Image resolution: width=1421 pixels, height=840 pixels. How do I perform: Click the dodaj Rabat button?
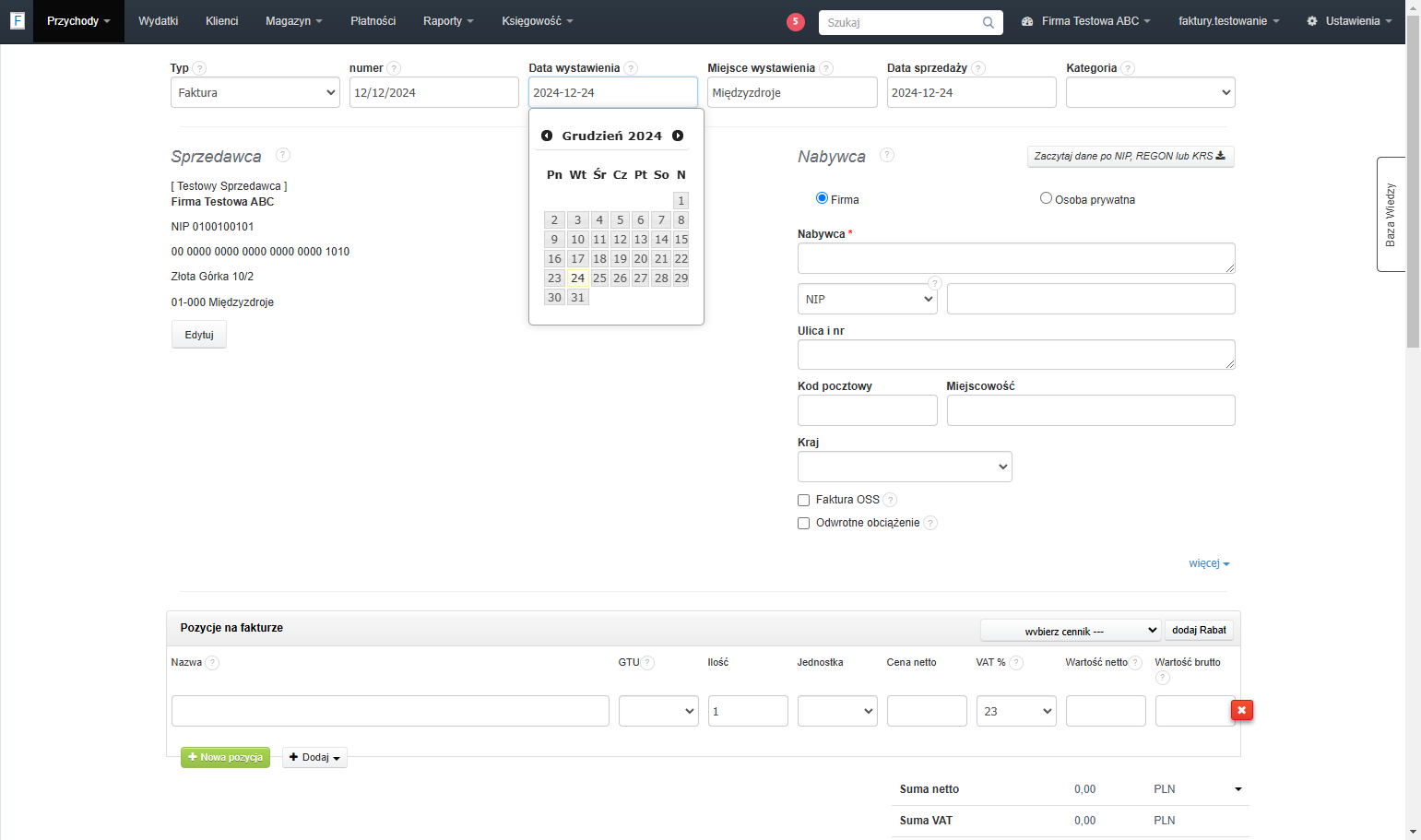click(x=1199, y=631)
